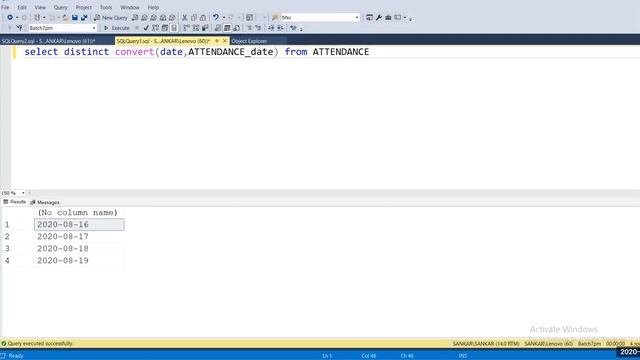The image size is (640, 360).
Task: Select Results to File icon
Action: click(236, 28)
